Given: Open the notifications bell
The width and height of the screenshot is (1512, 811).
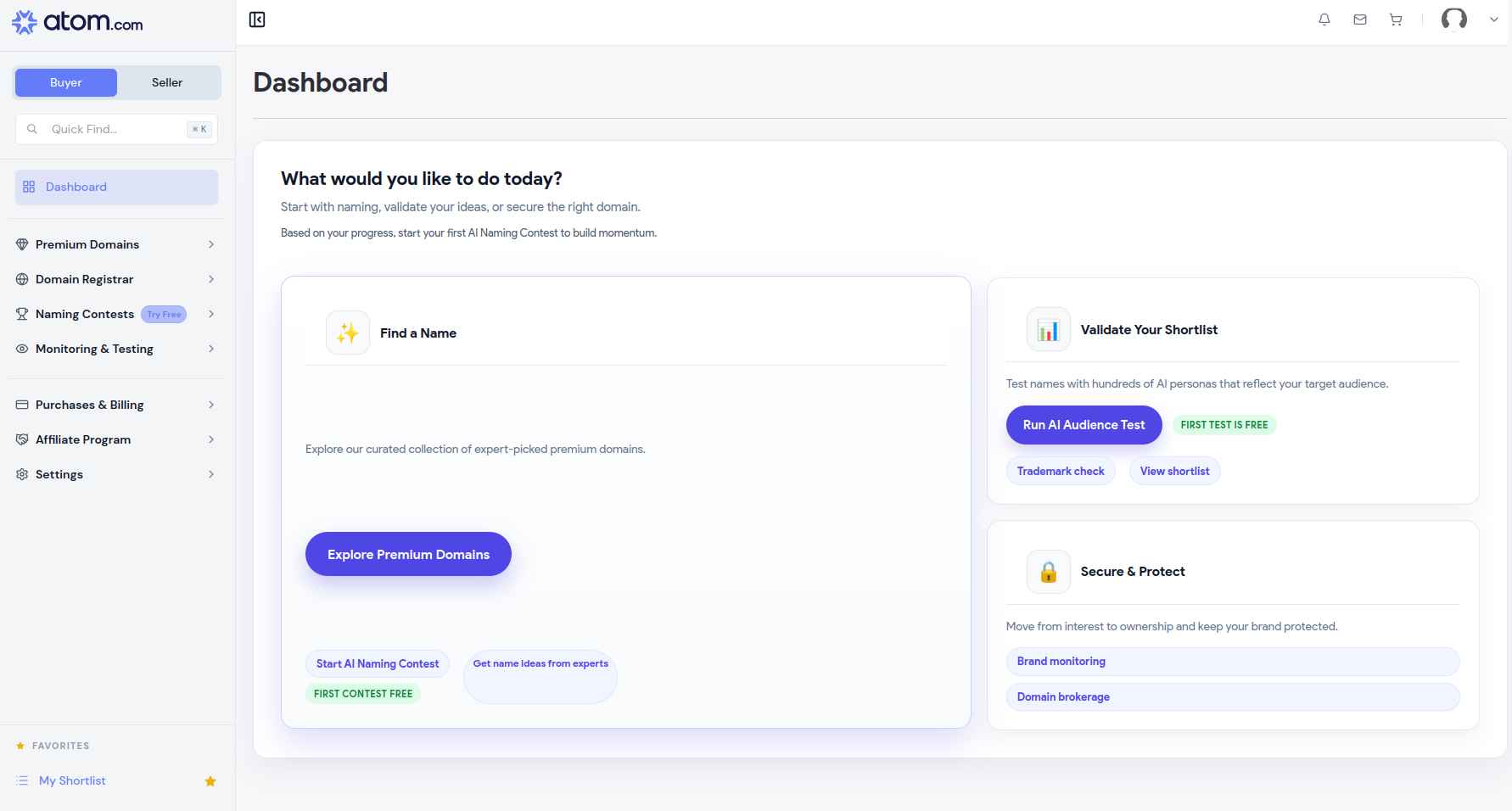Looking at the screenshot, I should click(x=1324, y=20).
